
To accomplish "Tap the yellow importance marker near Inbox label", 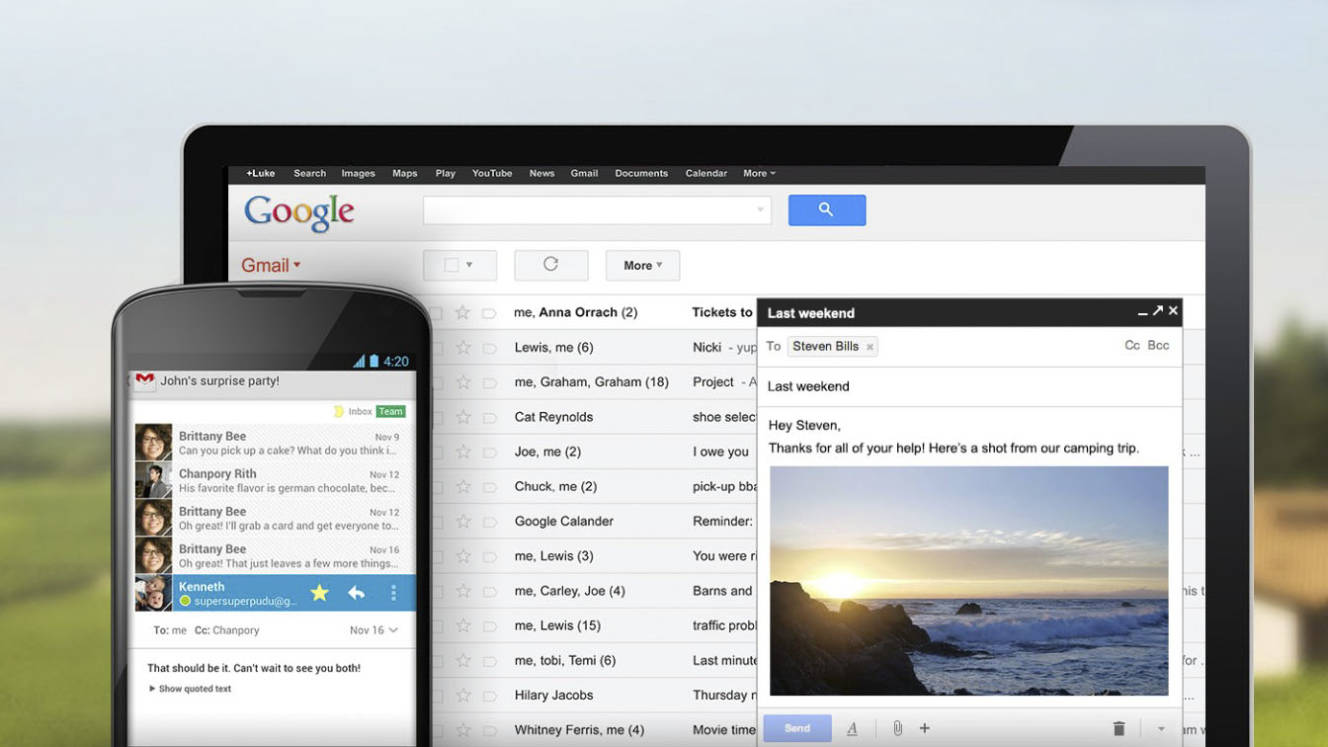I will (338, 411).
